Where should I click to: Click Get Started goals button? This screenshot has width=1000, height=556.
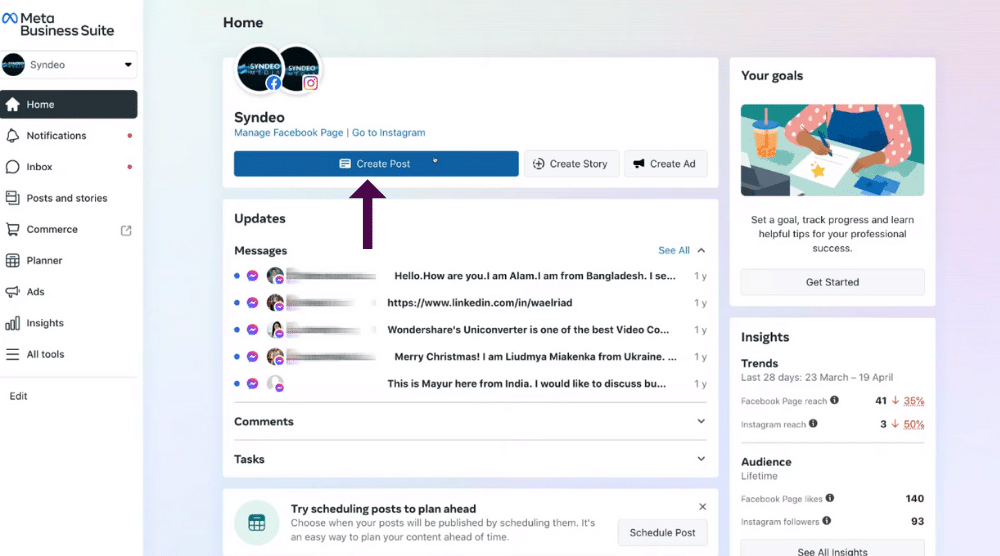(x=832, y=282)
